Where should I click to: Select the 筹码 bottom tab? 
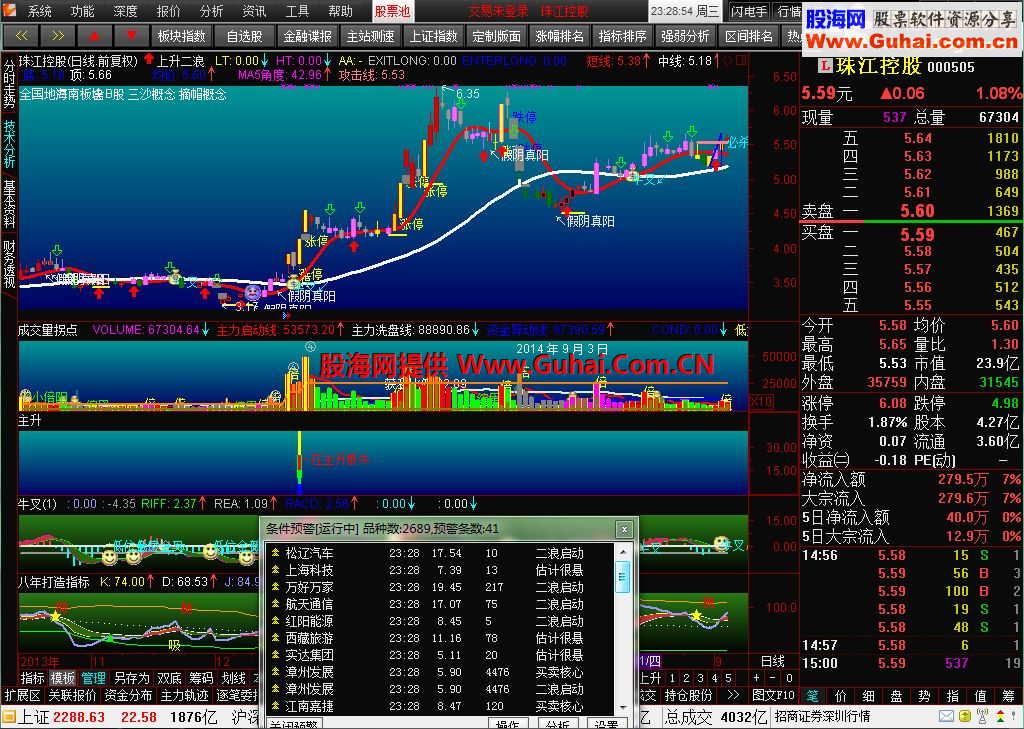click(x=201, y=678)
